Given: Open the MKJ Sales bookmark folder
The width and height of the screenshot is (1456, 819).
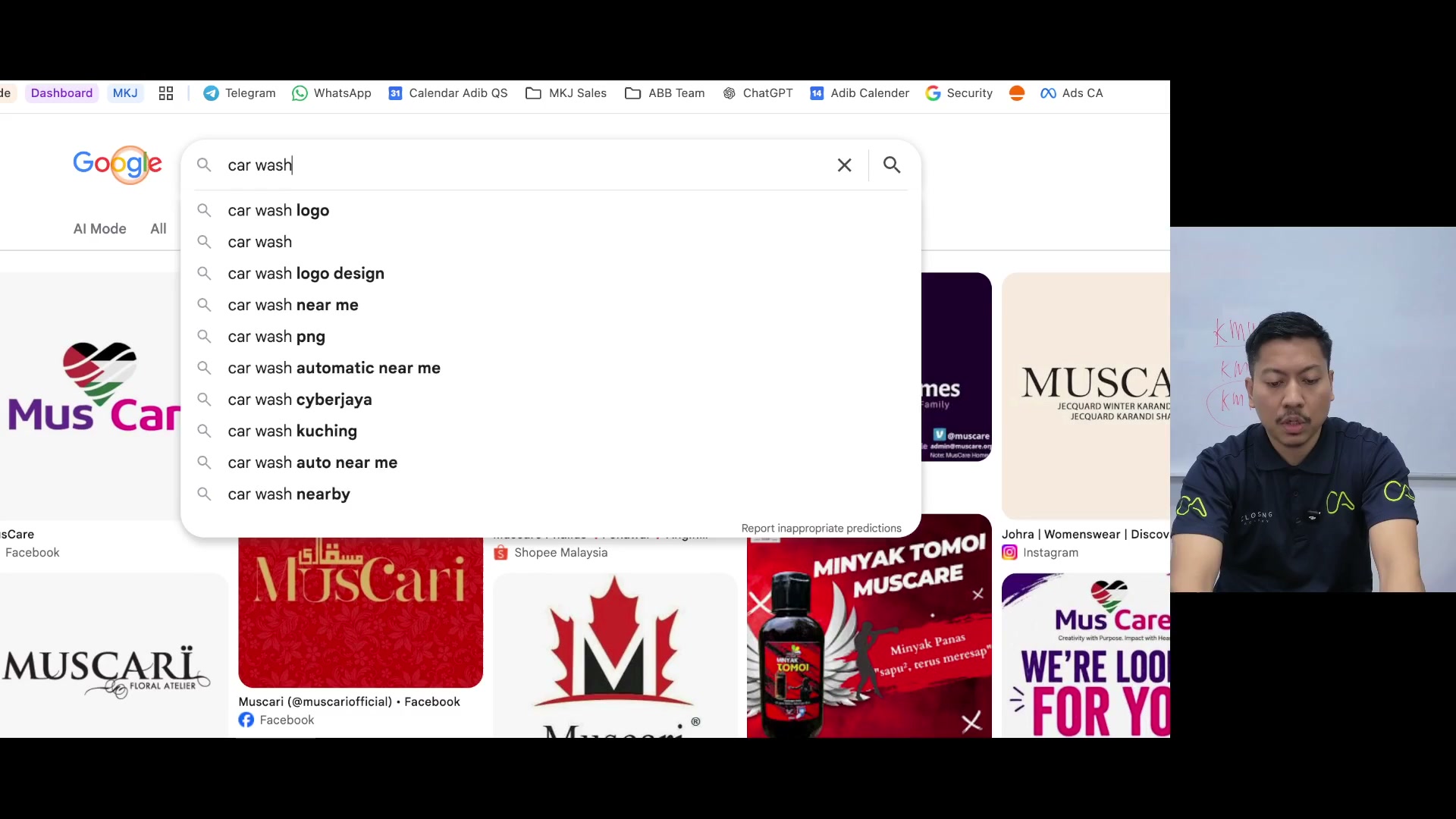Looking at the screenshot, I should (x=566, y=93).
